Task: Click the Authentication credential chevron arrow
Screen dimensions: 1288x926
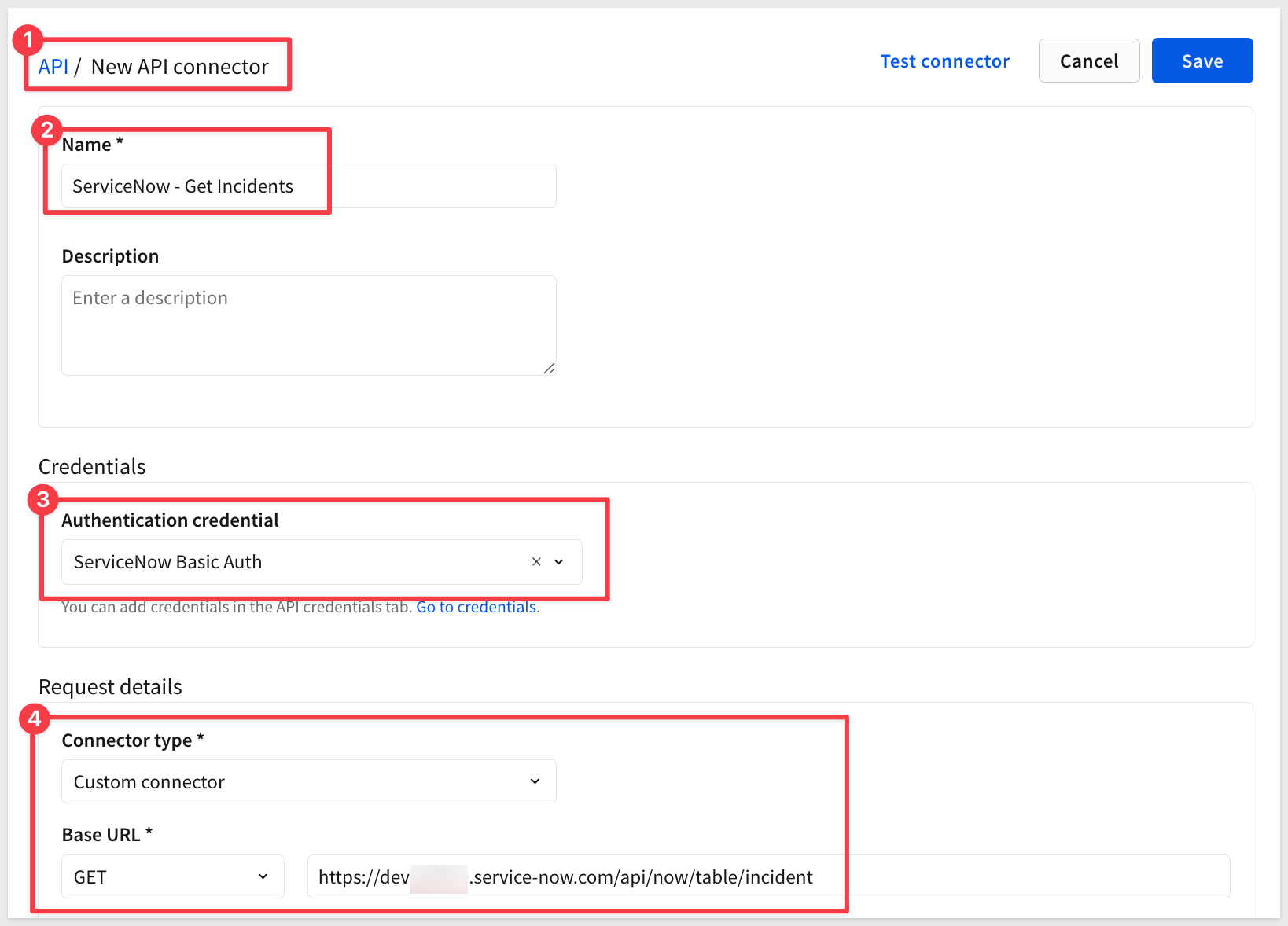Action: tap(559, 562)
